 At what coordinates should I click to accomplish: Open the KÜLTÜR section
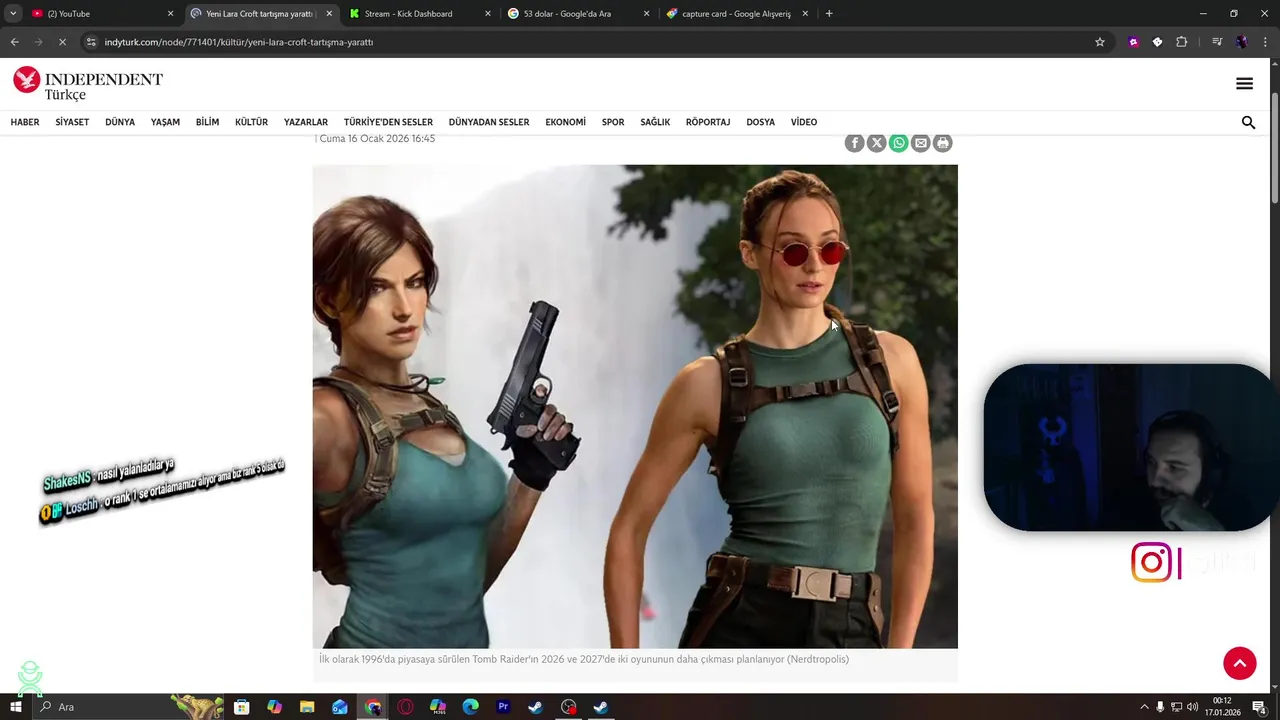tap(251, 122)
